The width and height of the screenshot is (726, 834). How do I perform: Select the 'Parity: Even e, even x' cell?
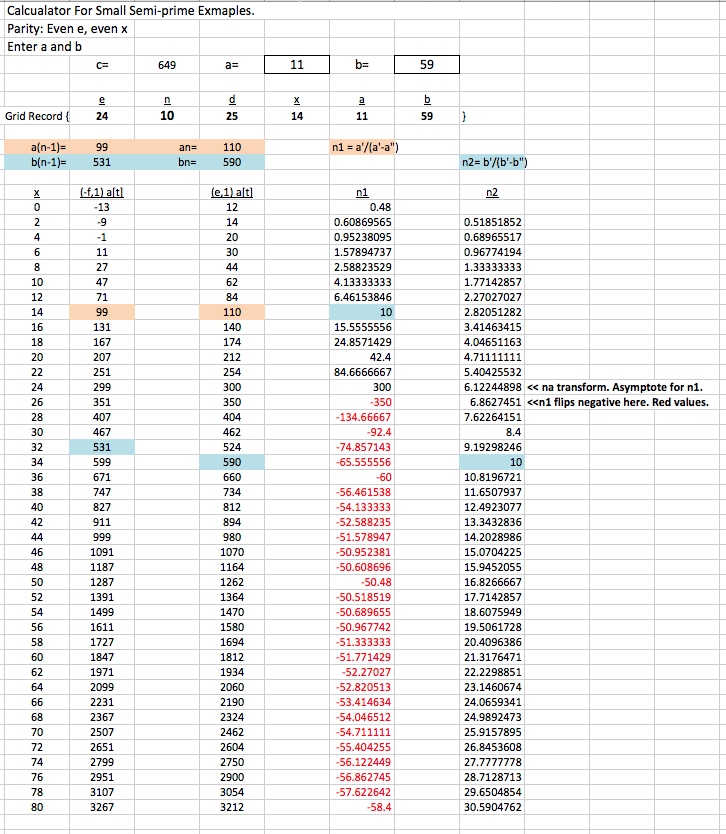point(68,29)
